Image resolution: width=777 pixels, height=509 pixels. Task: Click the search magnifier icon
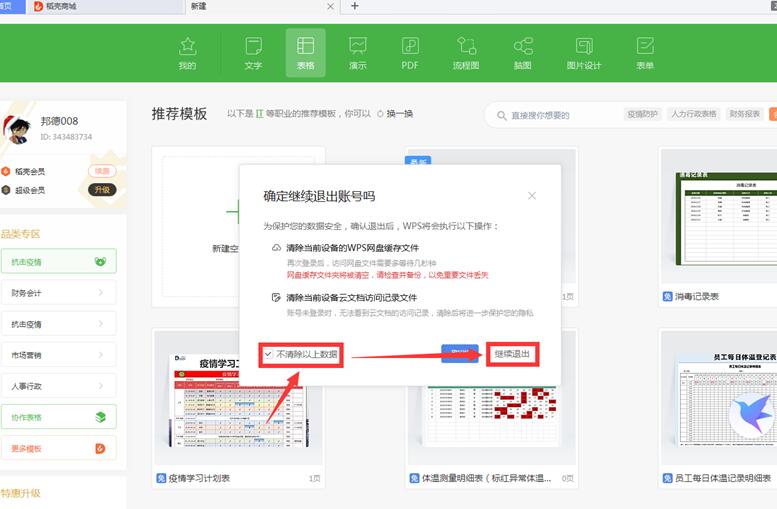point(501,115)
